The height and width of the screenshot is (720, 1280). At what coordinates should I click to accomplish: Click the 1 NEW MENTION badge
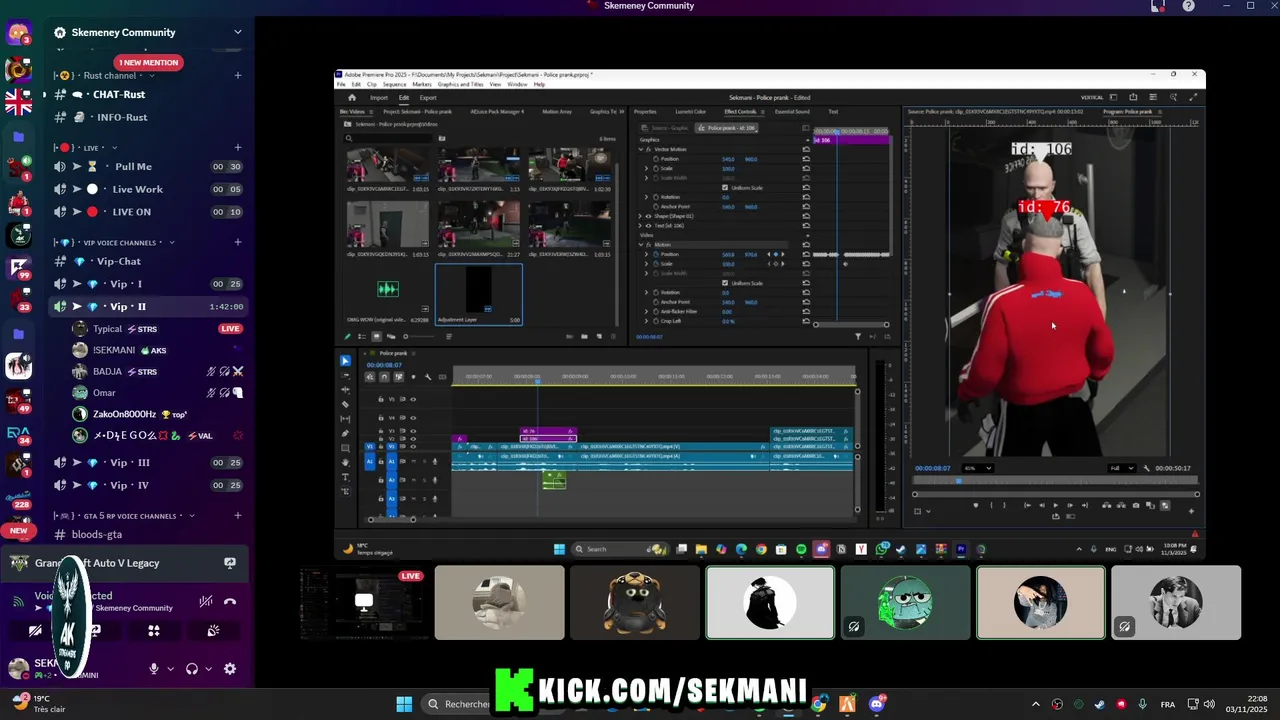tap(149, 62)
